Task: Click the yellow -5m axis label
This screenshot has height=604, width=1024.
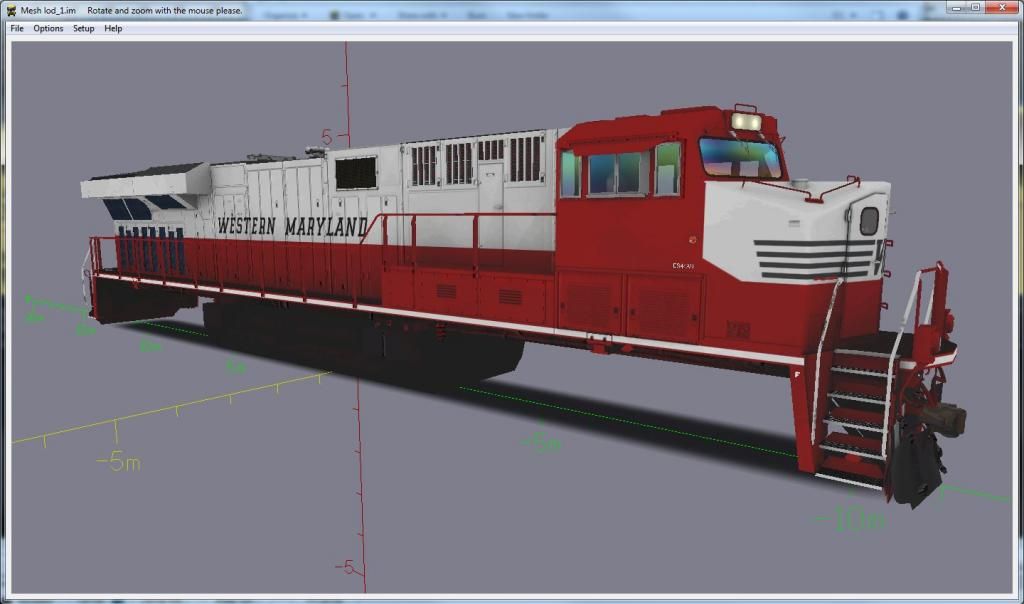Action: click(x=118, y=462)
